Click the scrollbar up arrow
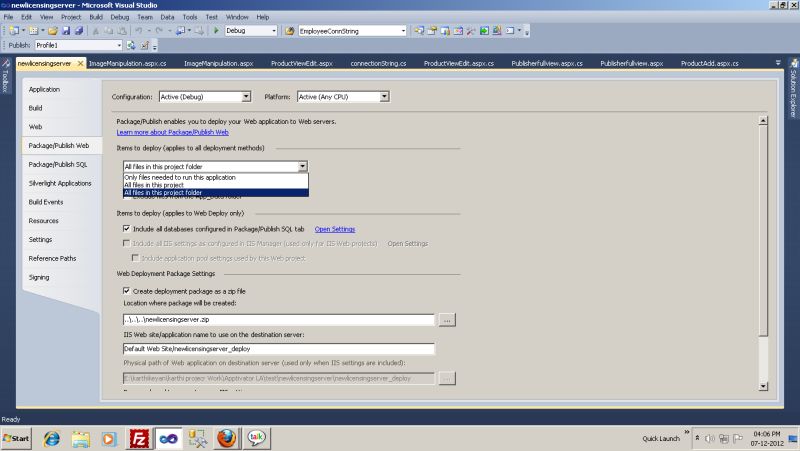 point(763,120)
